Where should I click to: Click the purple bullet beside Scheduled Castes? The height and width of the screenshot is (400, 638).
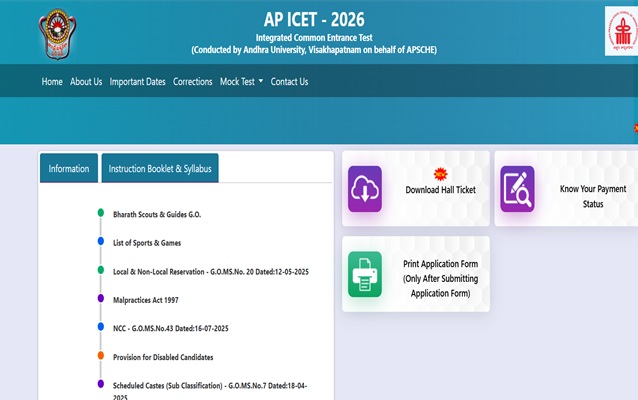pyautogui.click(x=101, y=384)
